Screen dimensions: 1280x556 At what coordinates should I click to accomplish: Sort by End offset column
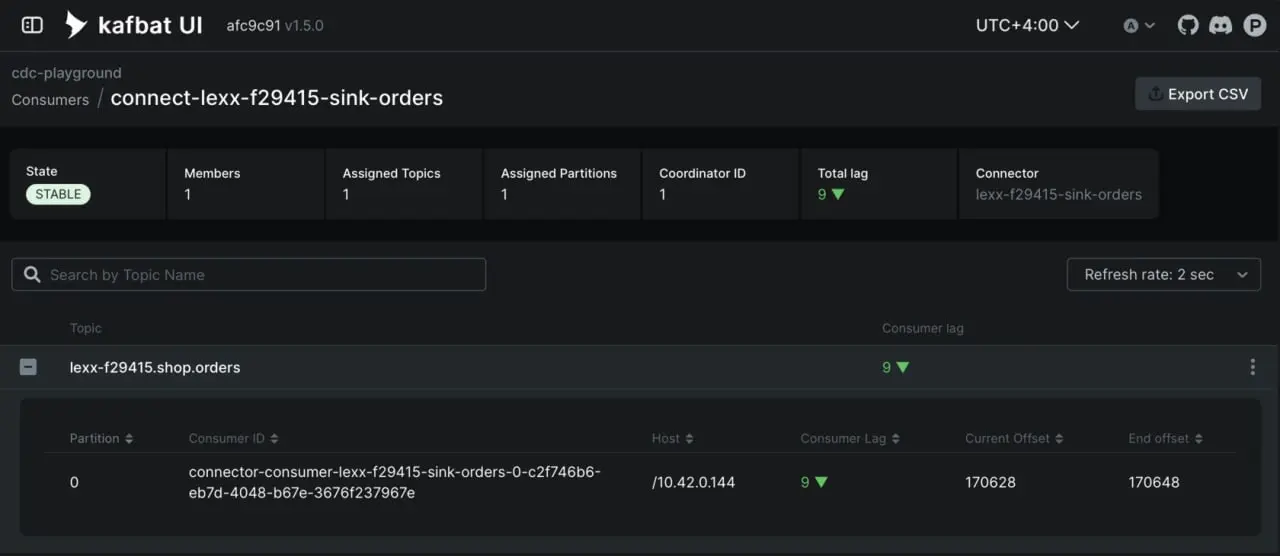point(1165,438)
